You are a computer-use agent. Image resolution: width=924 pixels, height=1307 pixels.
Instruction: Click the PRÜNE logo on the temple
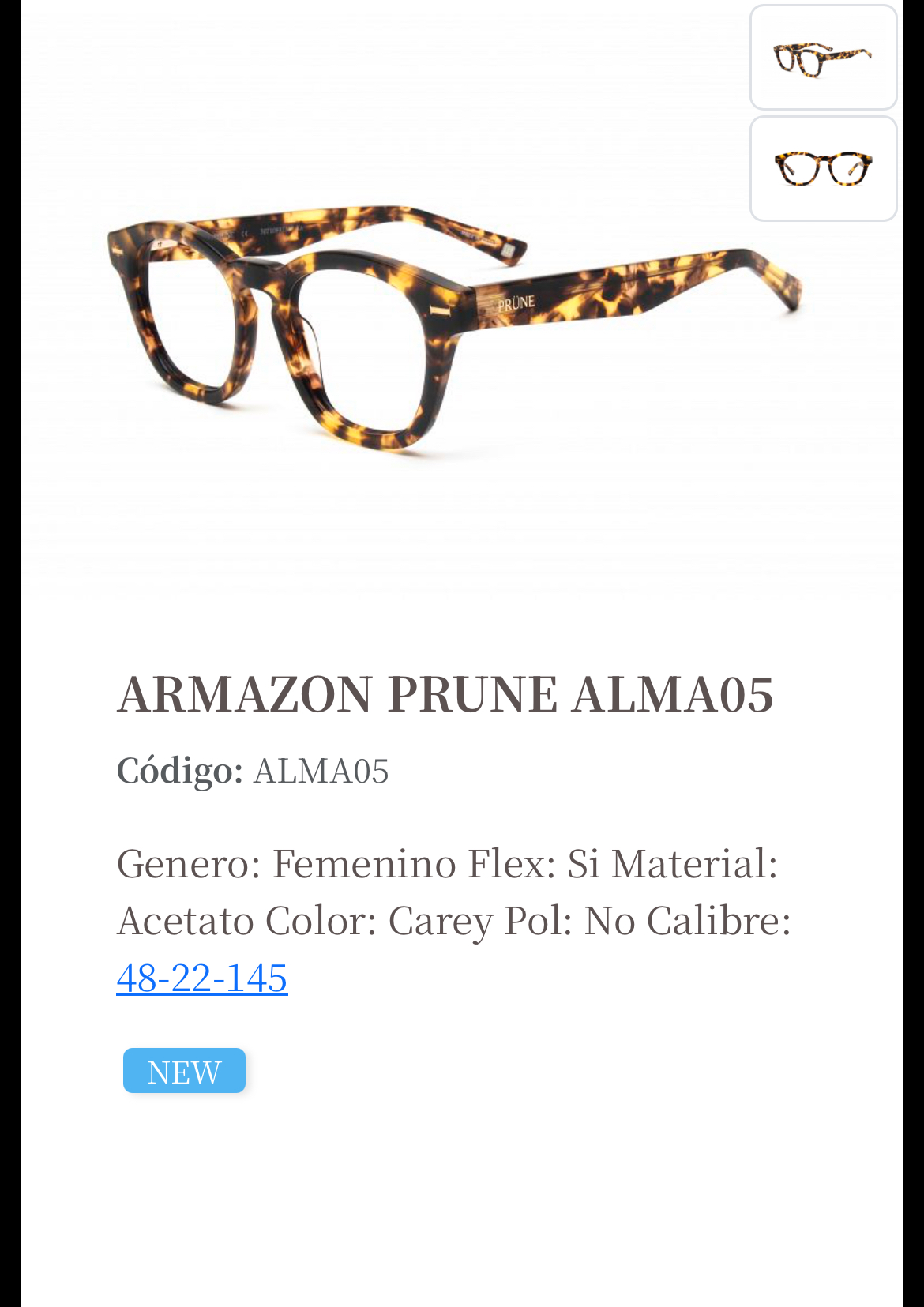pyautogui.click(x=516, y=303)
